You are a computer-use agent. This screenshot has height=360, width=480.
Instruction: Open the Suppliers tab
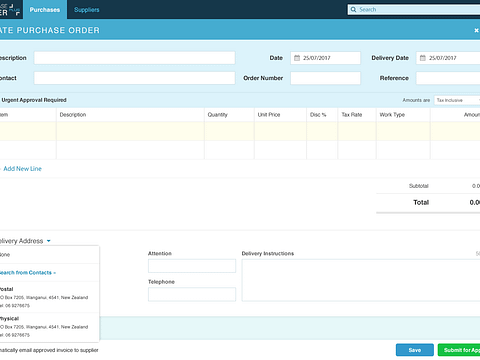[x=87, y=10]
